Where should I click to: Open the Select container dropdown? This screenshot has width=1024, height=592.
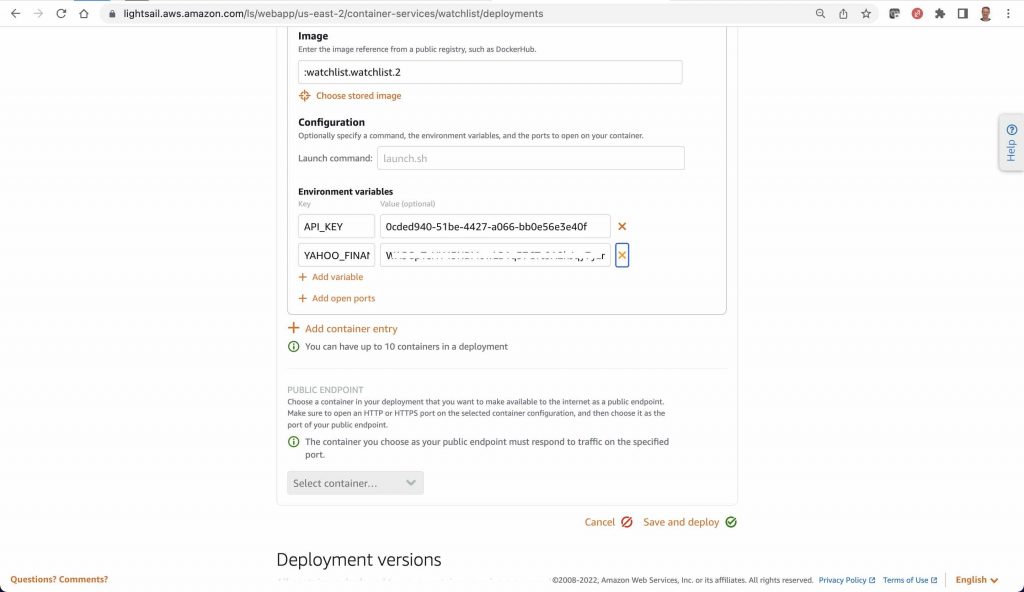[355, 482]
